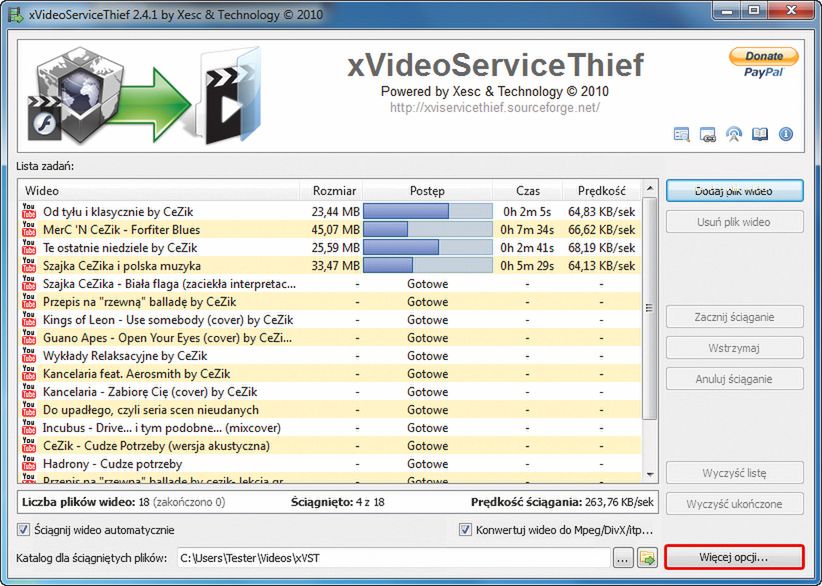The height and width of the screenshot is (586, 822).
Task: Sort list by Prędkość column header
Action: pos(602,190)
